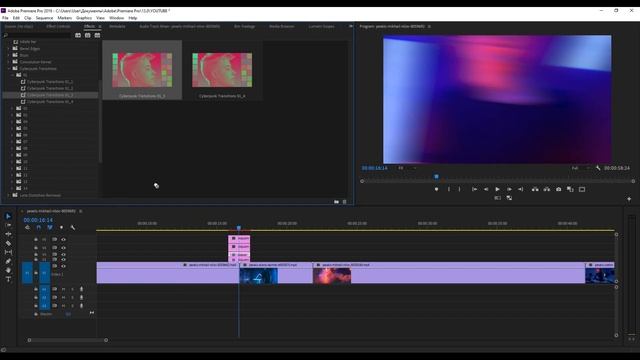Toggle Snap in the timeline

pos(39,227)
